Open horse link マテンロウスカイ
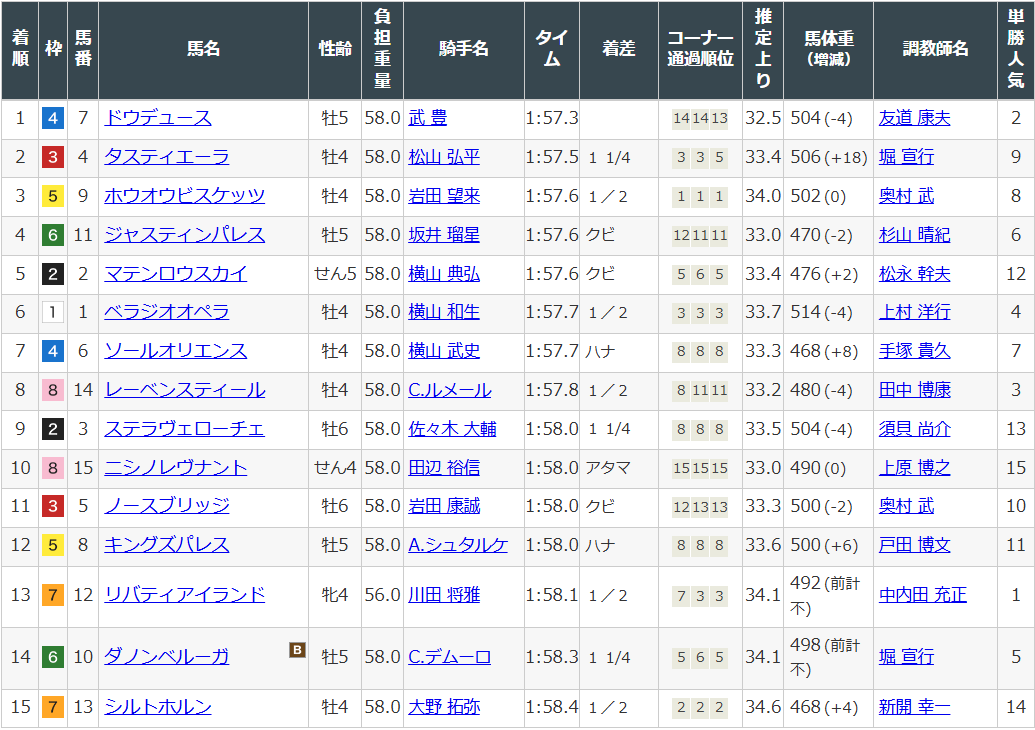 click(176, 274)
